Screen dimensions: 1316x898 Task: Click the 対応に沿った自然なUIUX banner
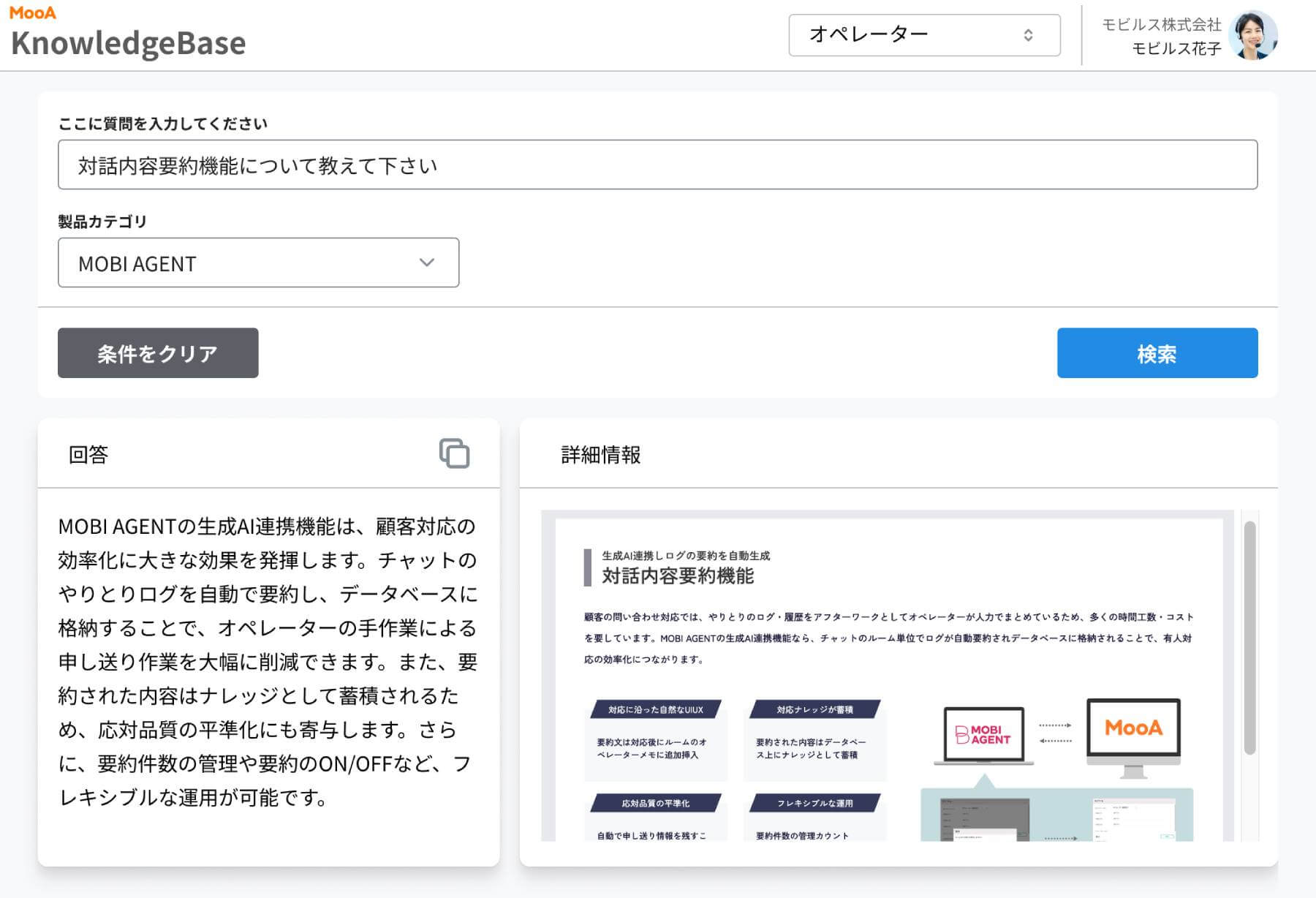pyautogui.click(x=656, y=709)
